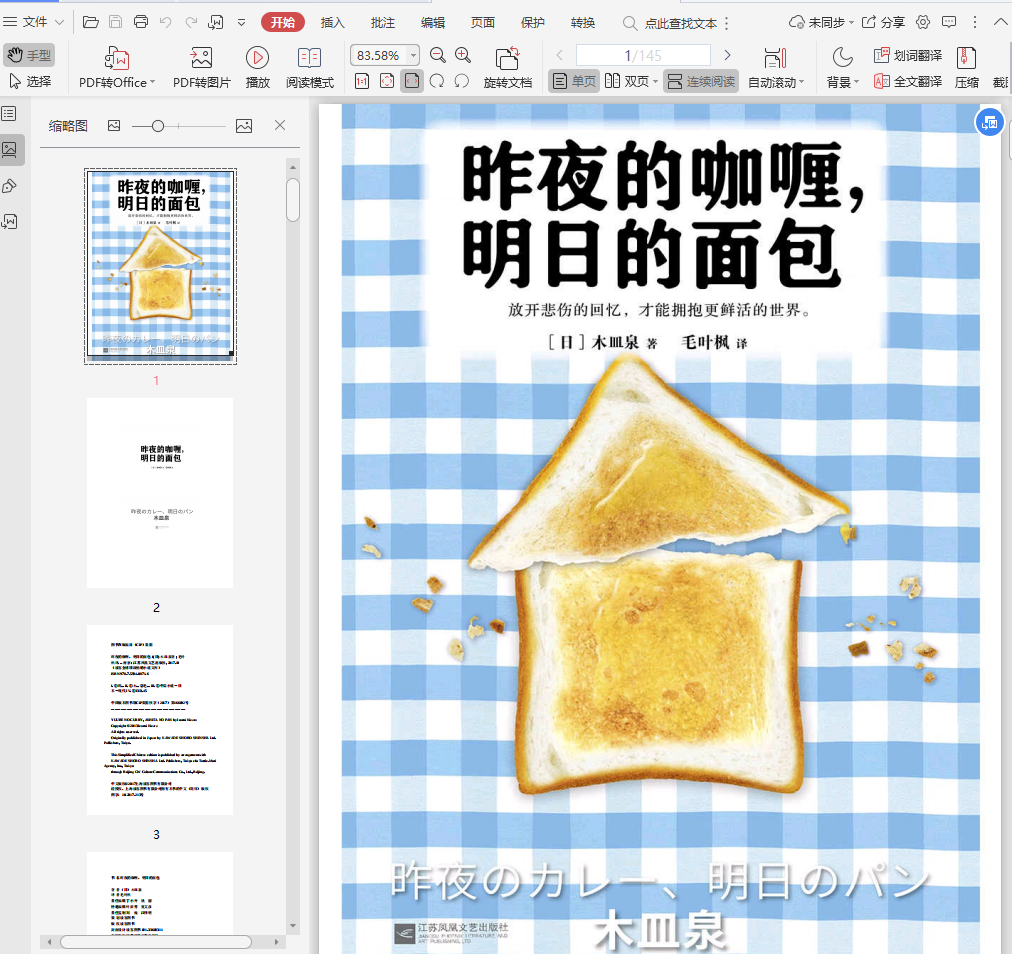Open the file folder icon
This screenshot has height=954, width=1012.
click(91, 23)
